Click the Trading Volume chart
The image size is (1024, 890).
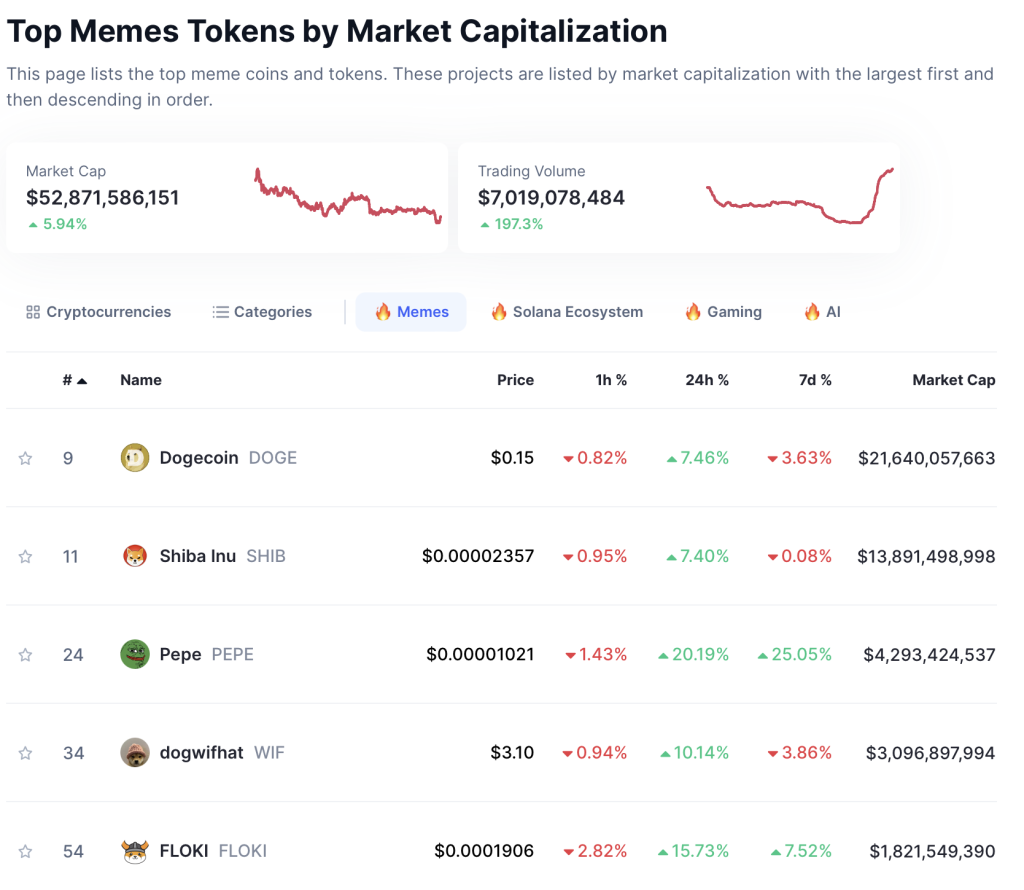pos(798,194)
